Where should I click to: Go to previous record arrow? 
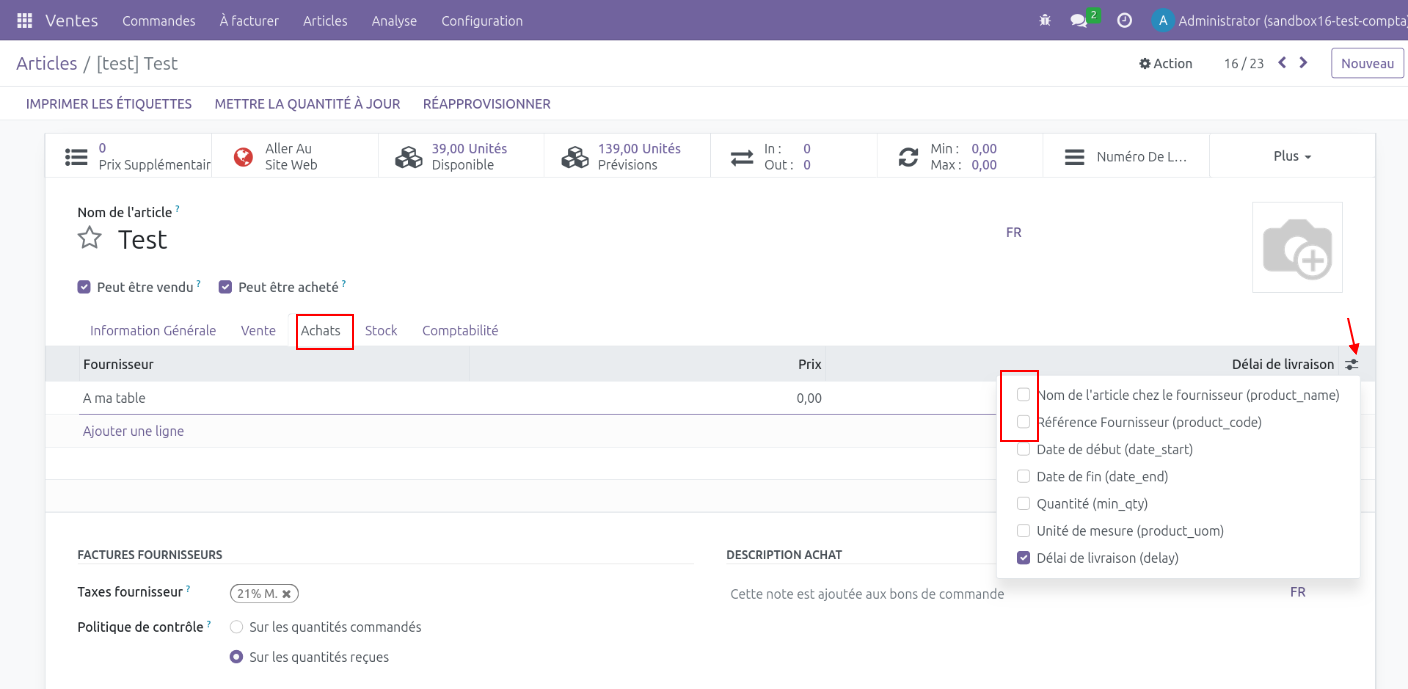[x=1282, y=63]
